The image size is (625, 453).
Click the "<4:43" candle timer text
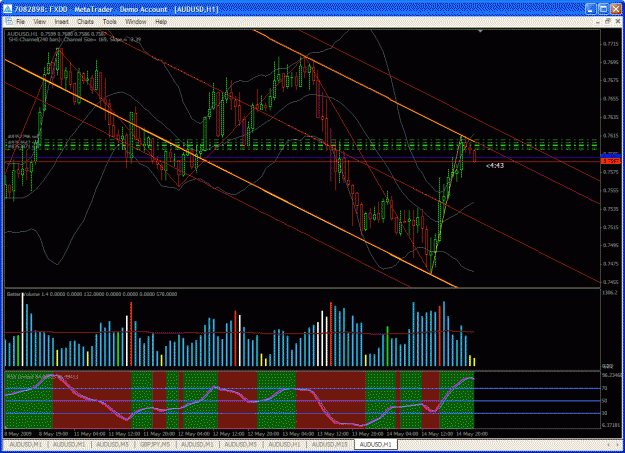[495, 165]
